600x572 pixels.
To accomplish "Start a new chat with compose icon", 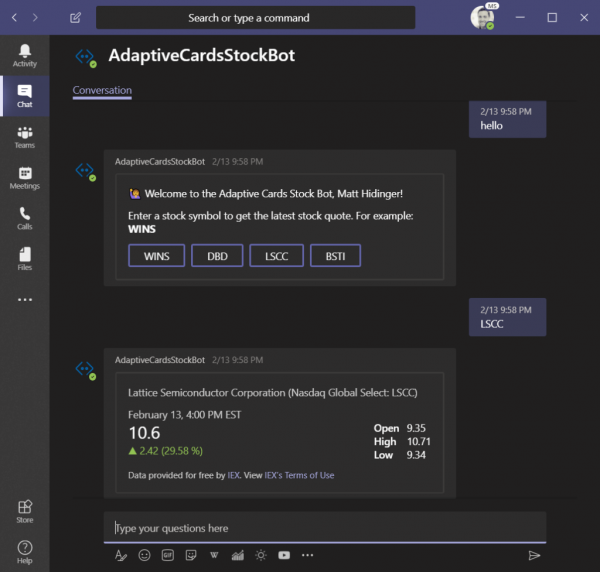I will point(76,18).
